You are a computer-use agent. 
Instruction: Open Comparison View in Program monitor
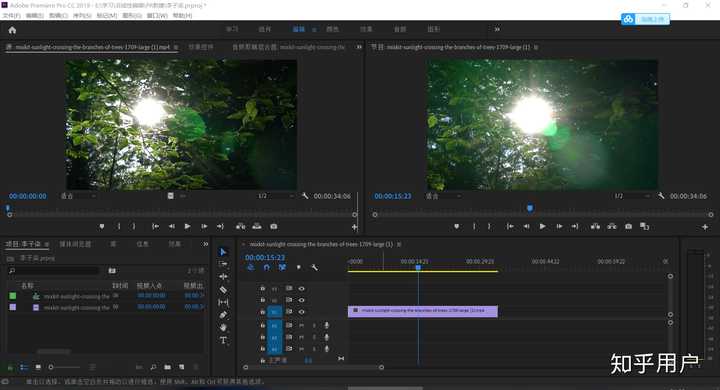pos(645,226)
